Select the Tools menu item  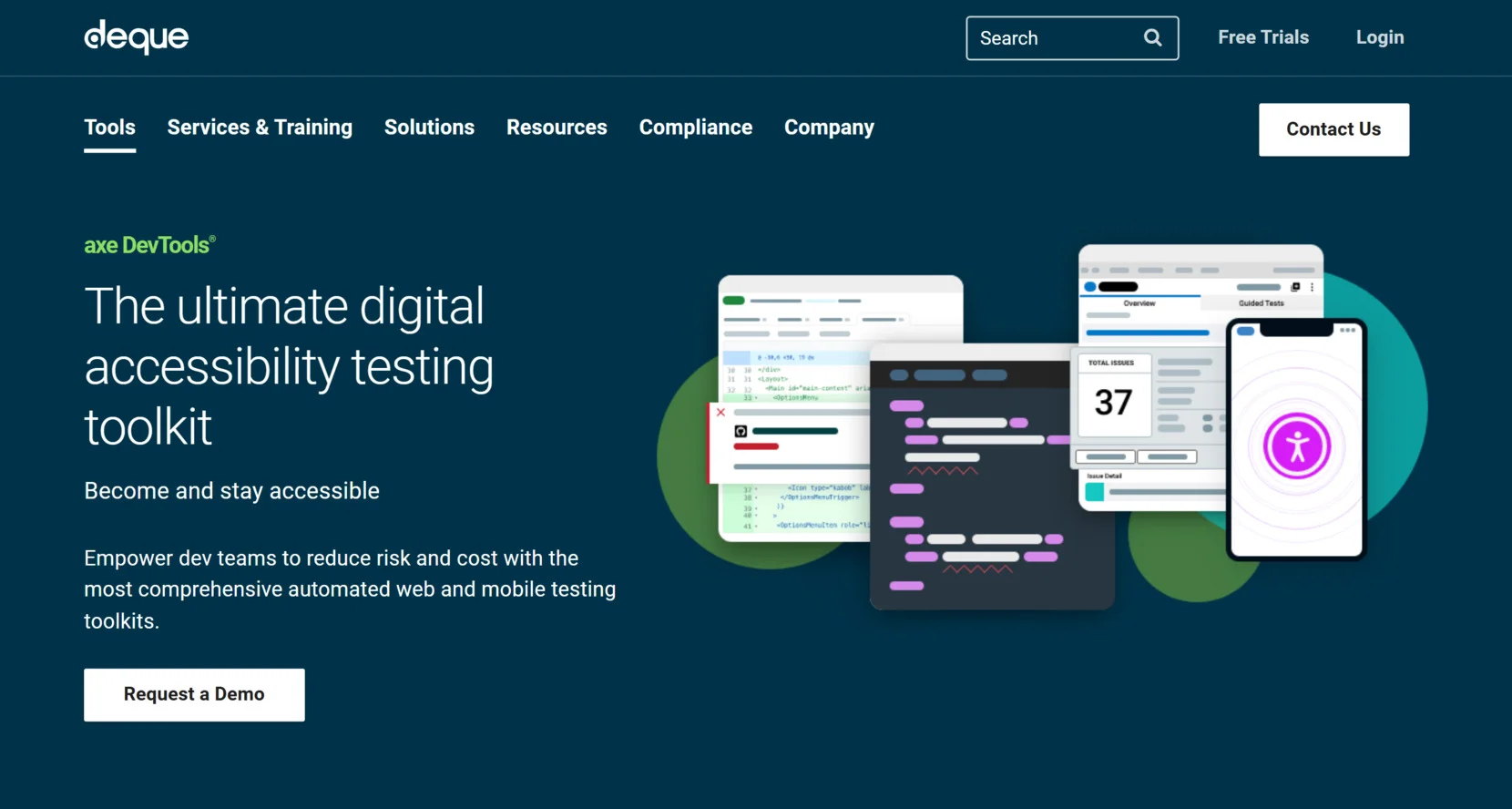tap(110, 128)
